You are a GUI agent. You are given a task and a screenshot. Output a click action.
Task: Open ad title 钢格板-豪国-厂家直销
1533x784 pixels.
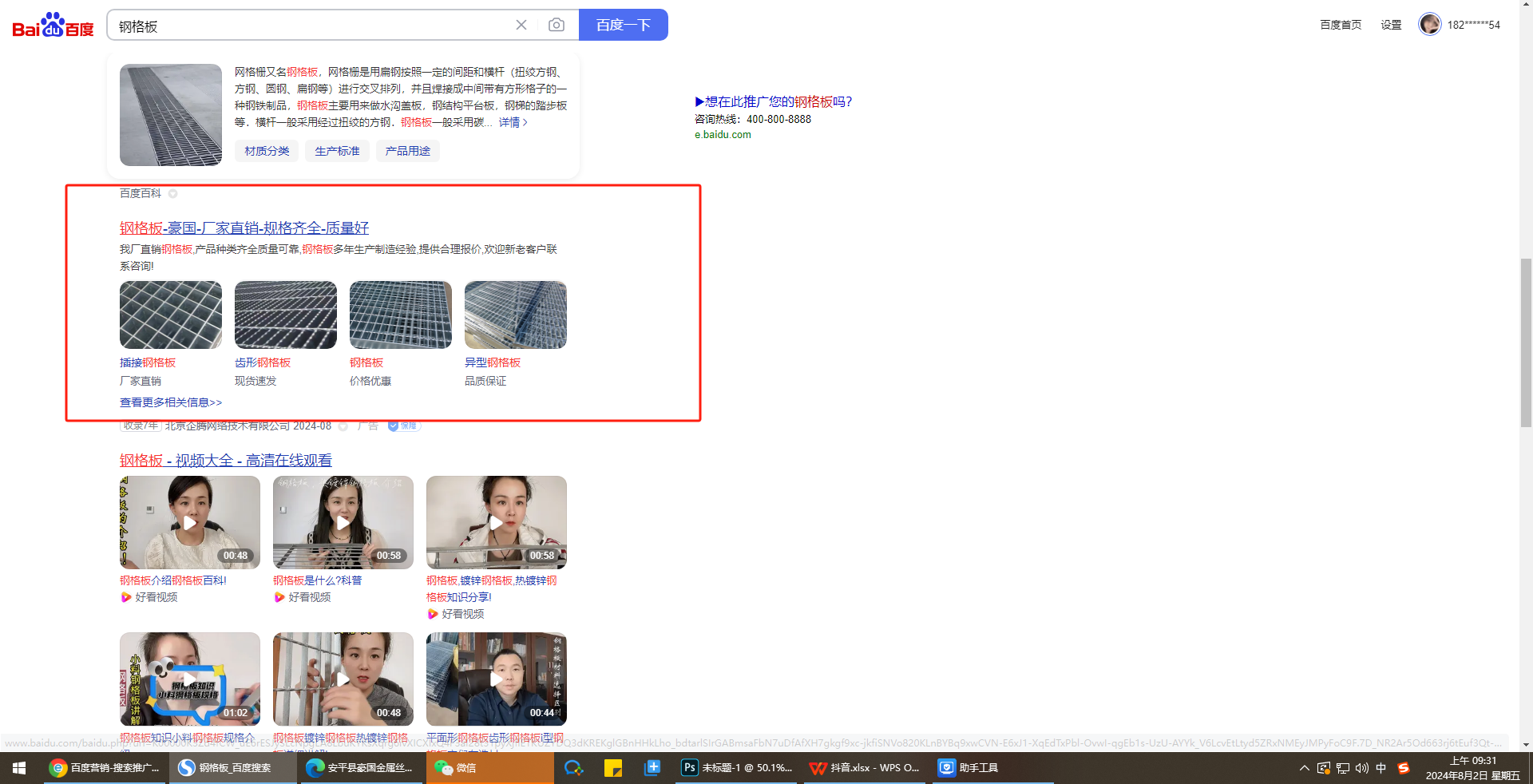point(244,228)
